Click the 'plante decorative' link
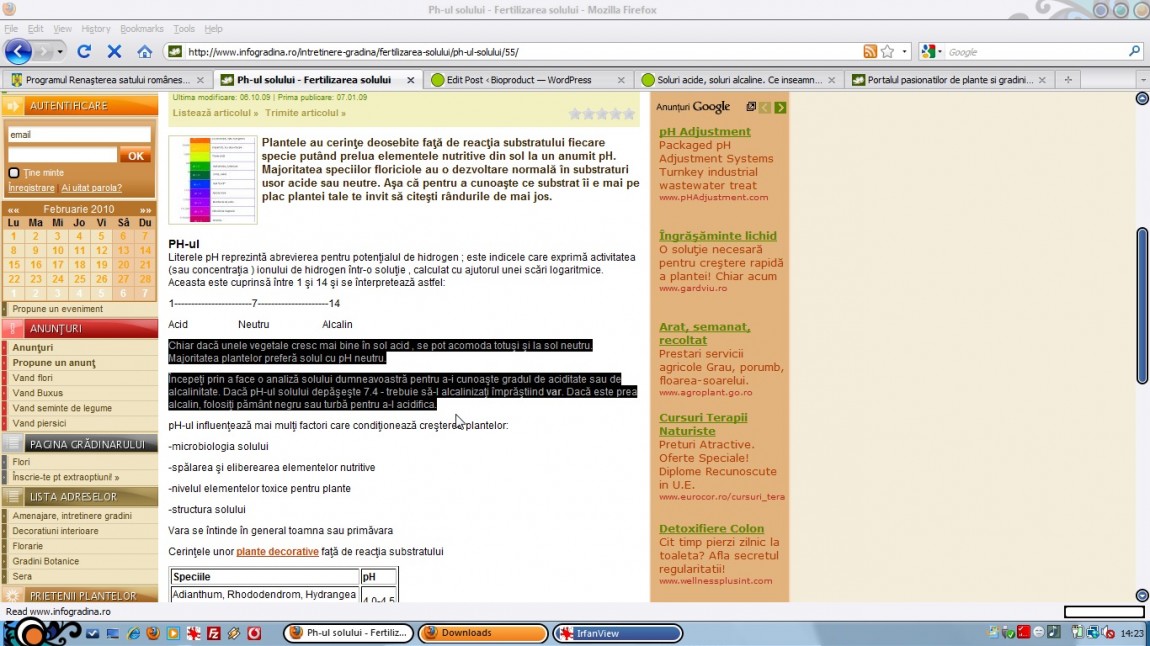 (x=277, y=551)
